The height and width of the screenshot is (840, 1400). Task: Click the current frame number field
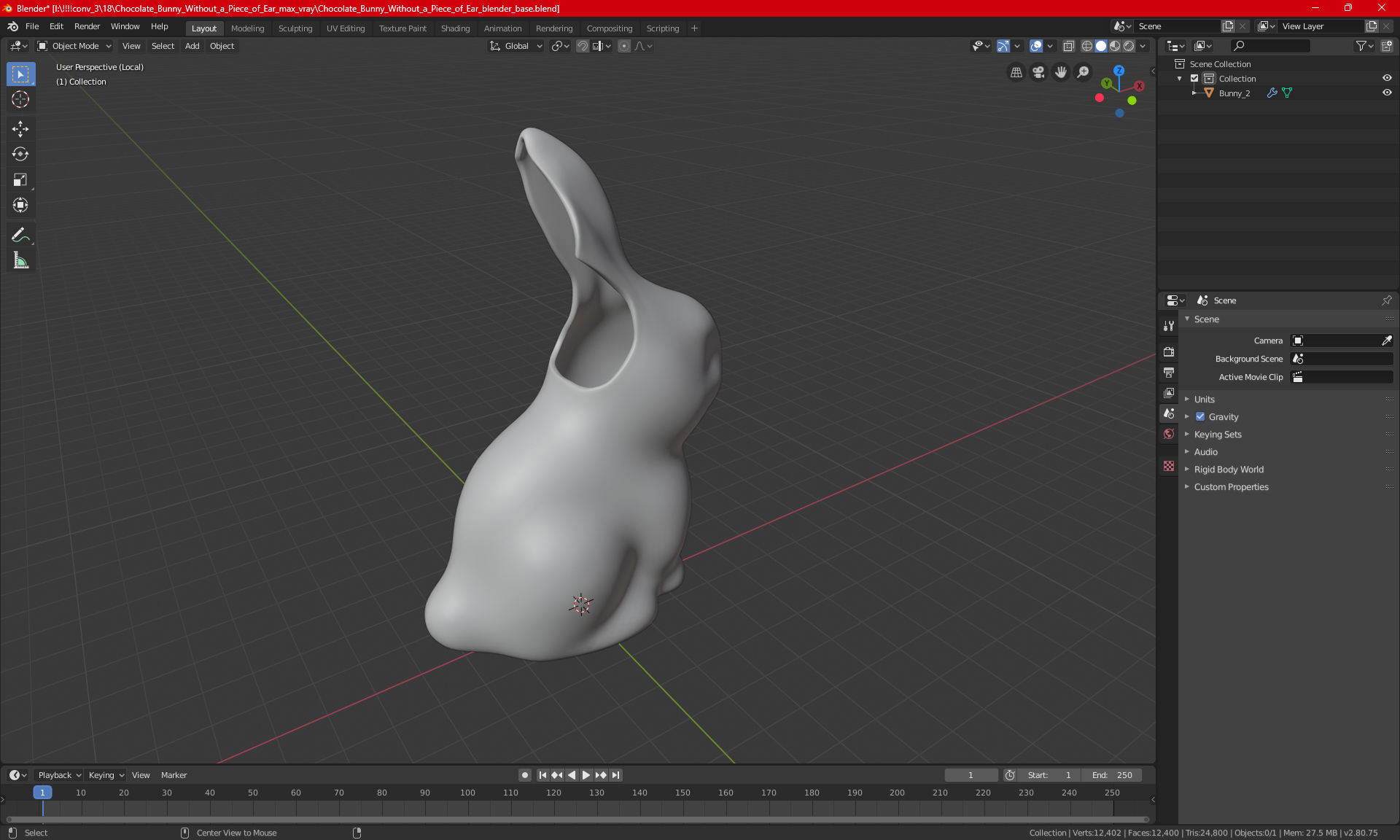(971, 775)
